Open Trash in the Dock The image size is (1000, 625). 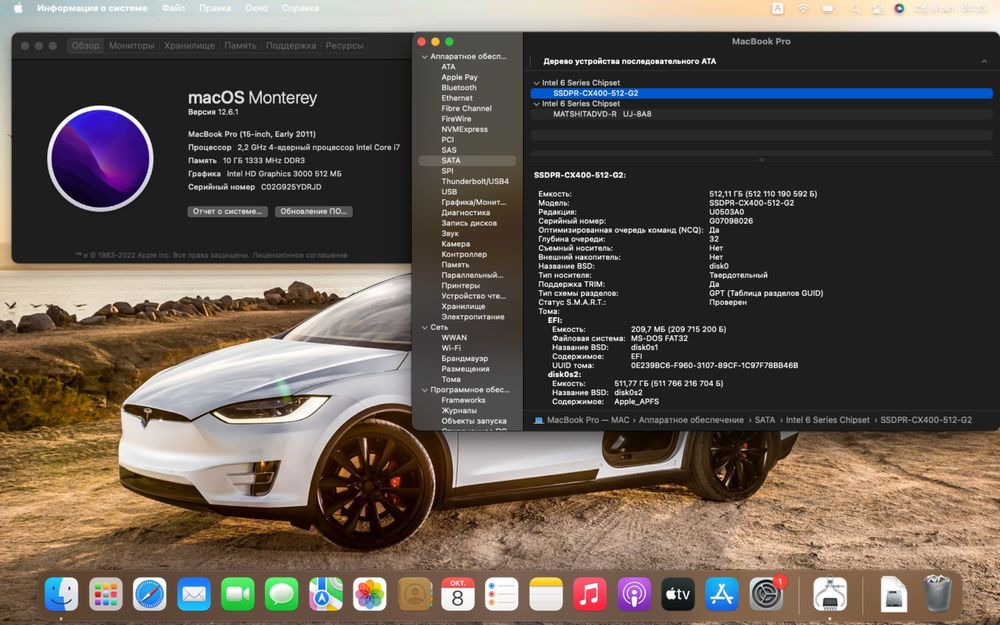click(x=938, y=594)
